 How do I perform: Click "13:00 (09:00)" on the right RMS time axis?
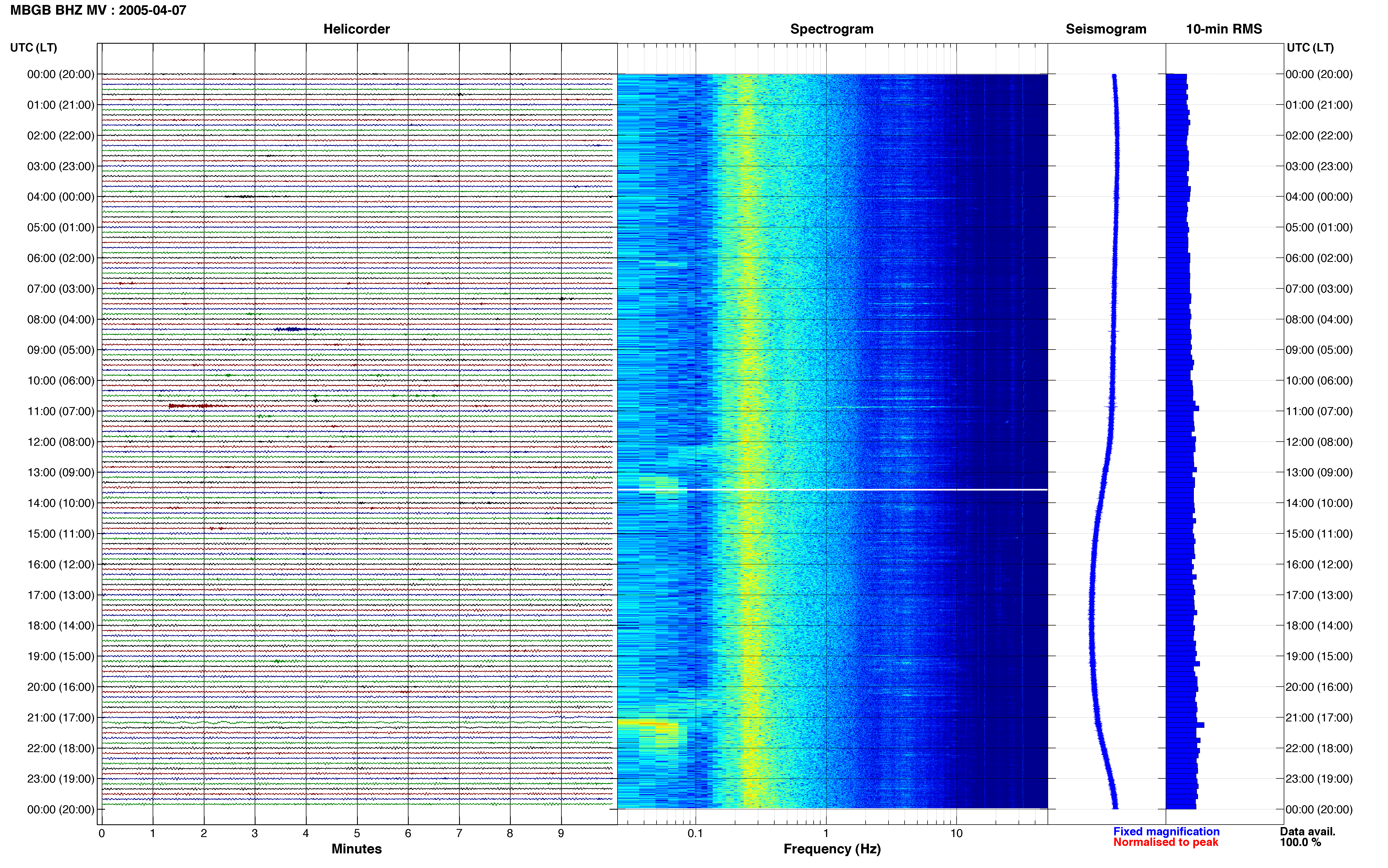(x=1319, y=473)
